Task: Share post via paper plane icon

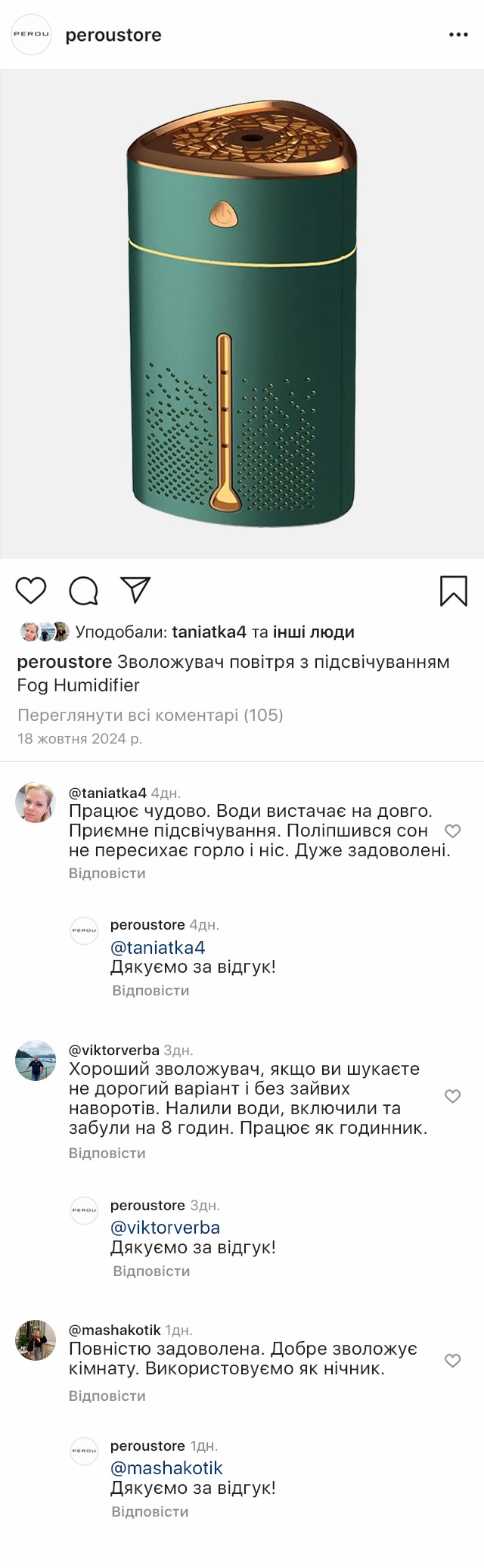Action: [x=136, y=591]
